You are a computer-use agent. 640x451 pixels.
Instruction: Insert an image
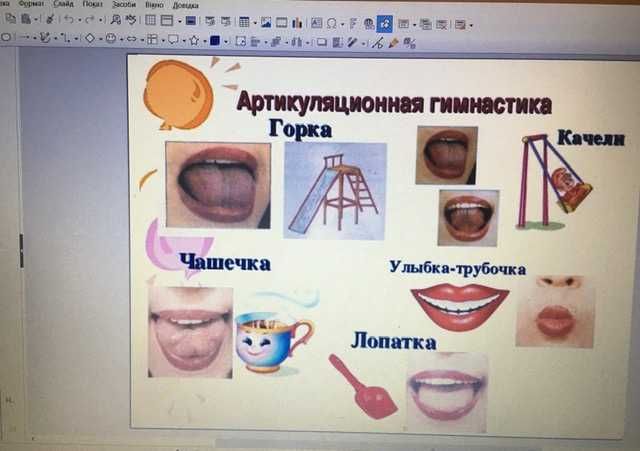point(266,22)
